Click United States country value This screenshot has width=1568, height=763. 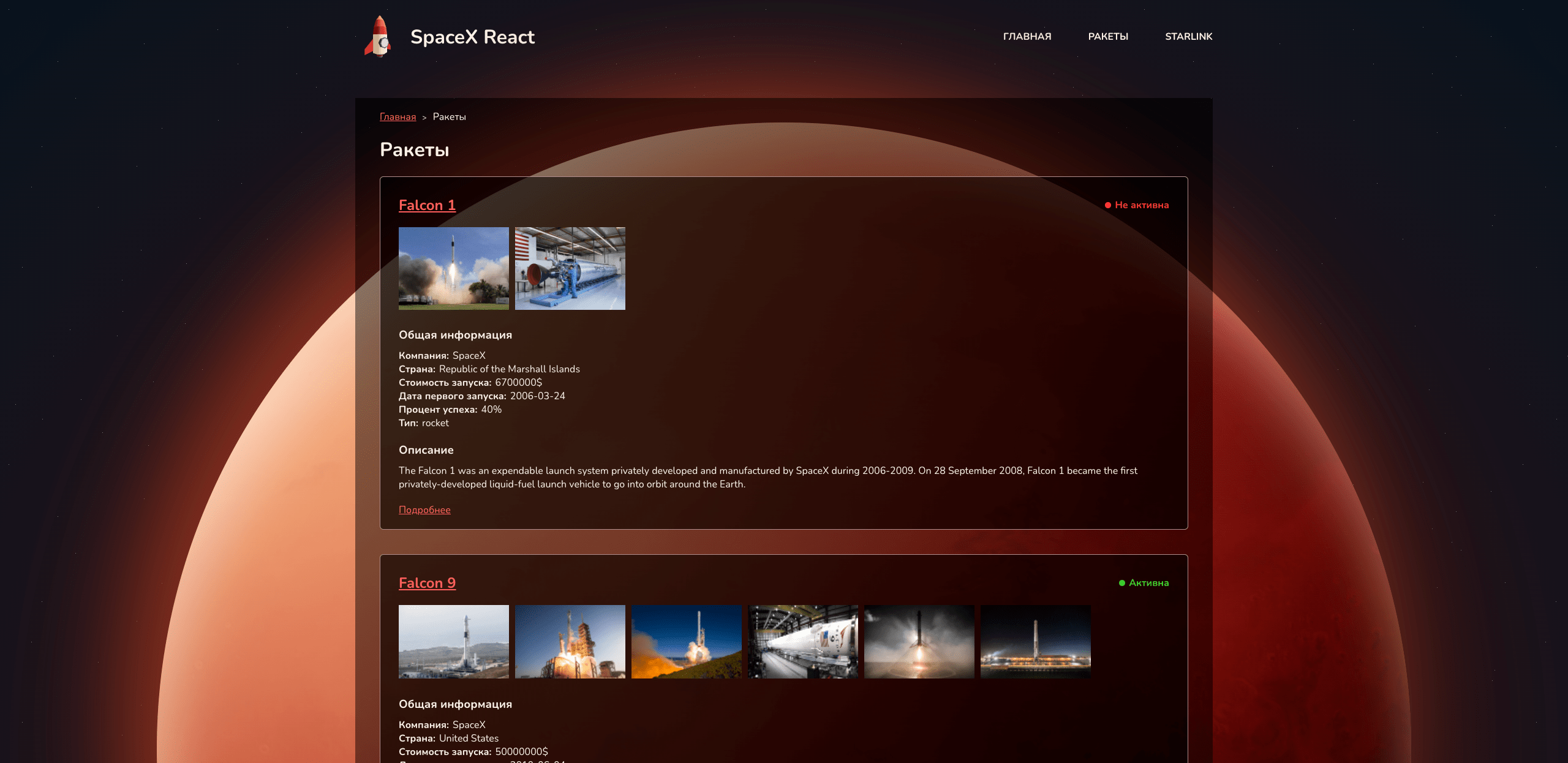(469, 739)
